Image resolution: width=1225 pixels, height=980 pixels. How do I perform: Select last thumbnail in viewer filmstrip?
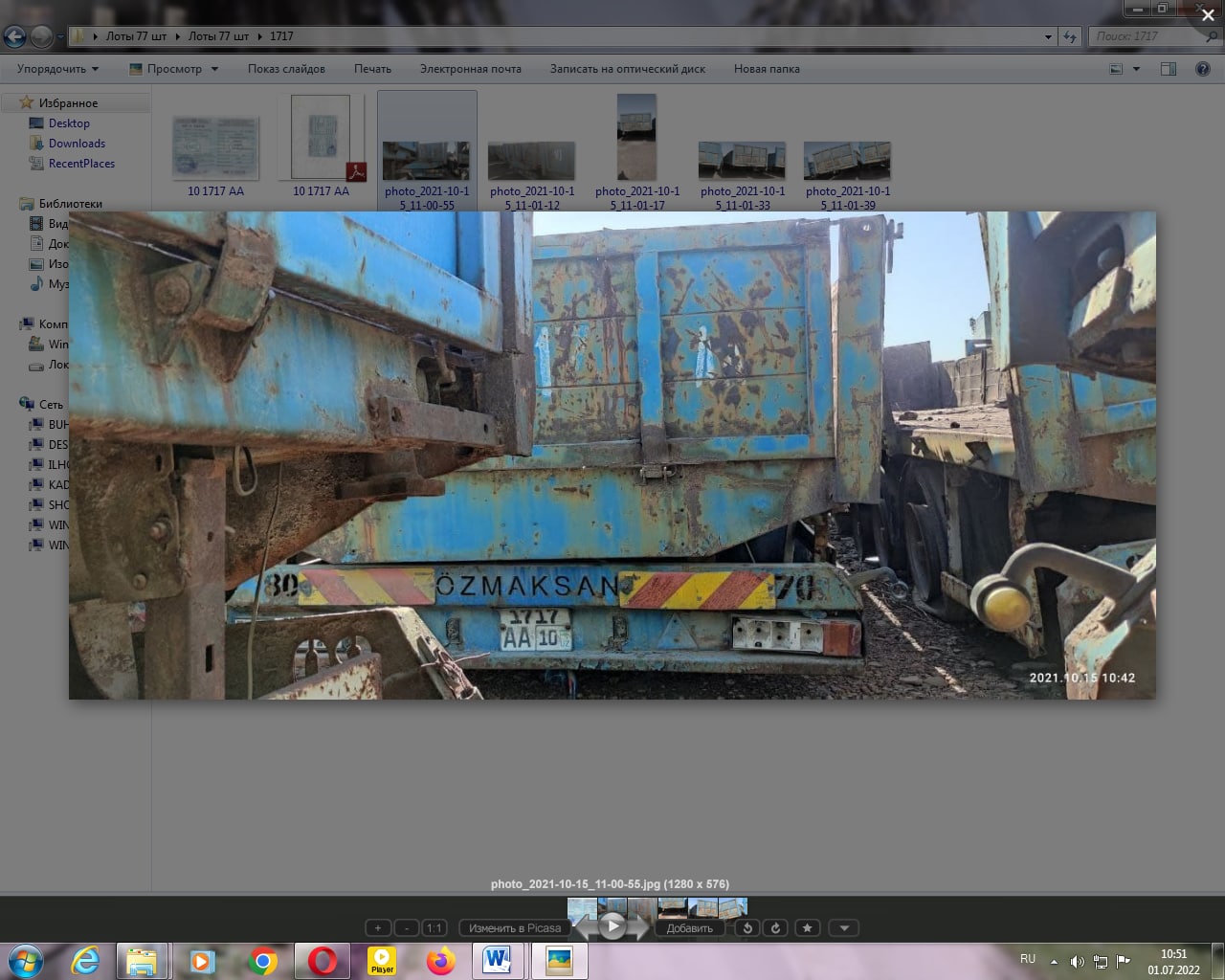point(732,906)
